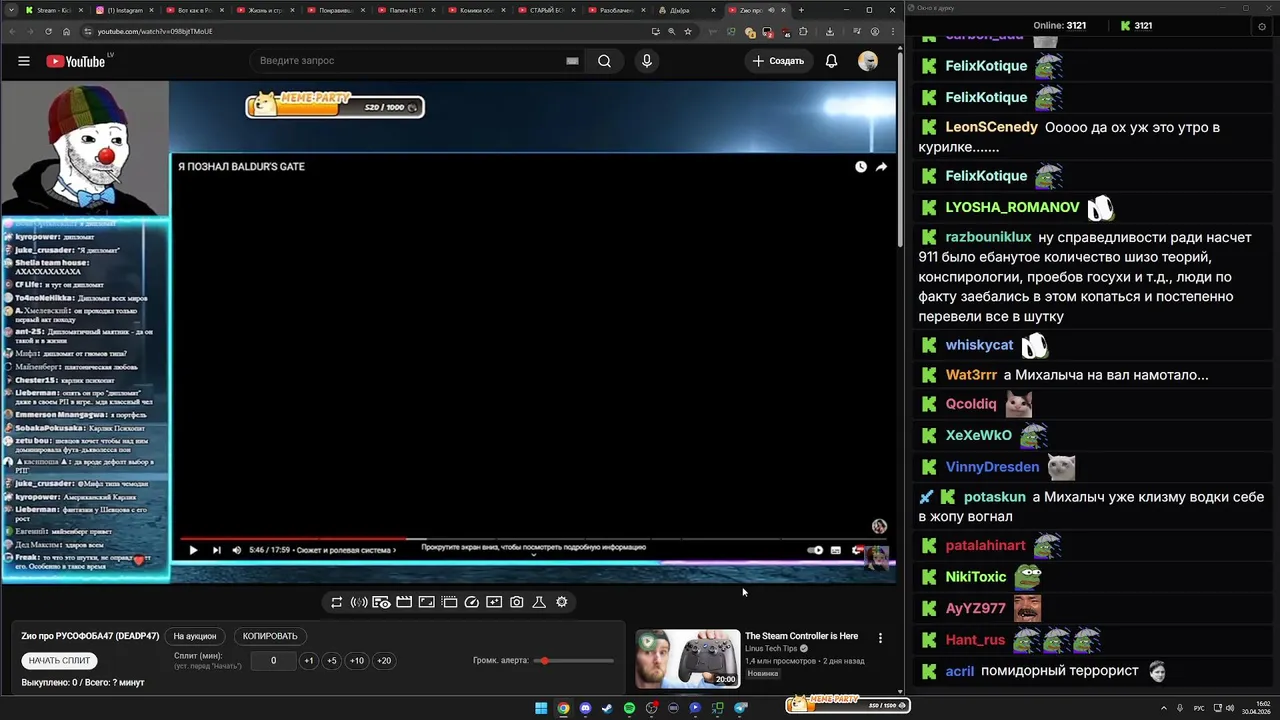1280x720 pixels.
Task: Open the YouTube hamburger guide menu
Action: [x=23, y=61]
